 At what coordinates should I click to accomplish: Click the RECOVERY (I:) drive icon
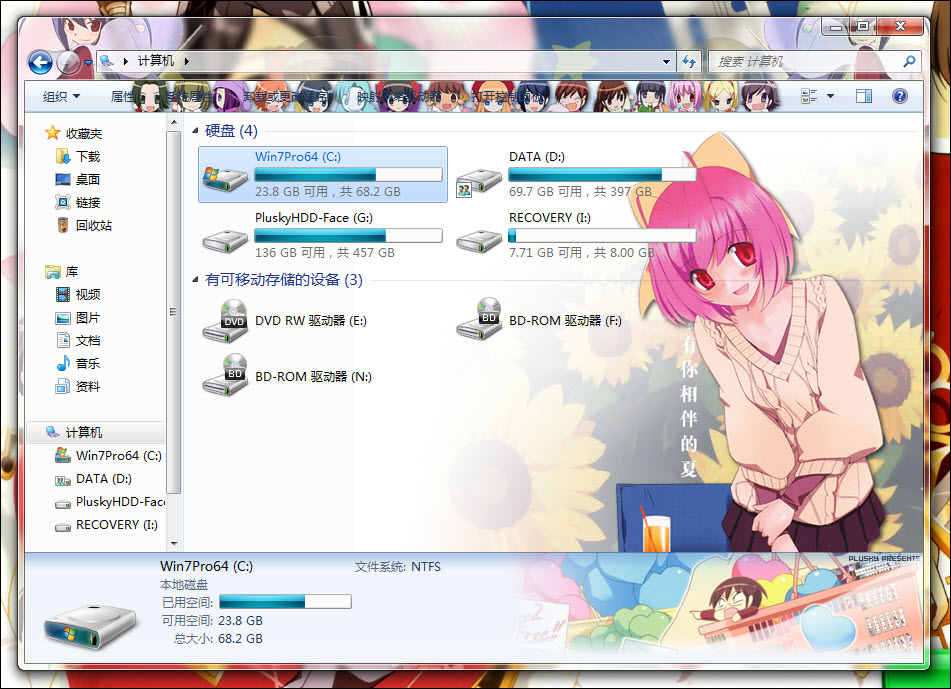pyautogui.click(x=479, y=241)
